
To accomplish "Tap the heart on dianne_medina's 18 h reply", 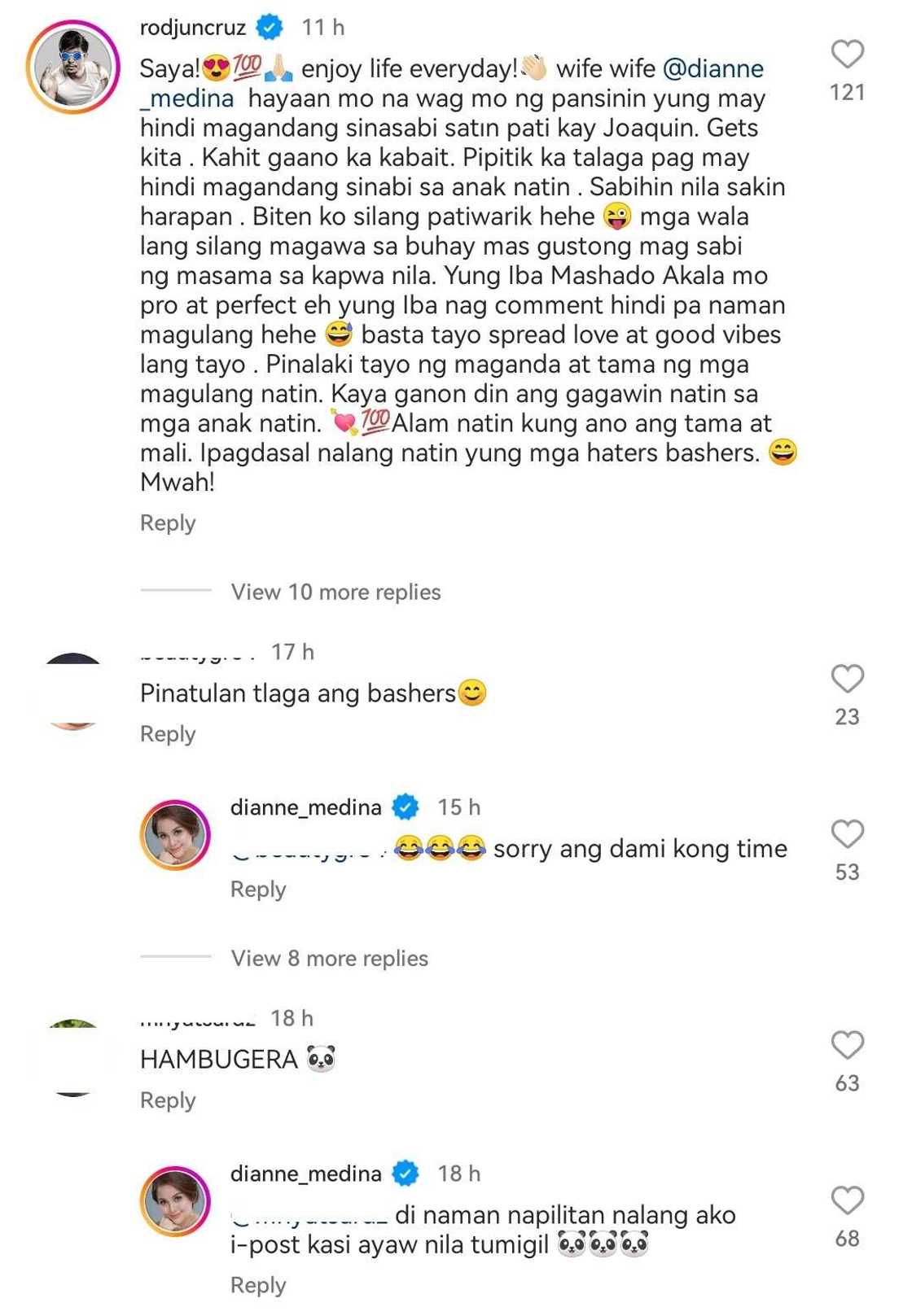I will 847,1200.
